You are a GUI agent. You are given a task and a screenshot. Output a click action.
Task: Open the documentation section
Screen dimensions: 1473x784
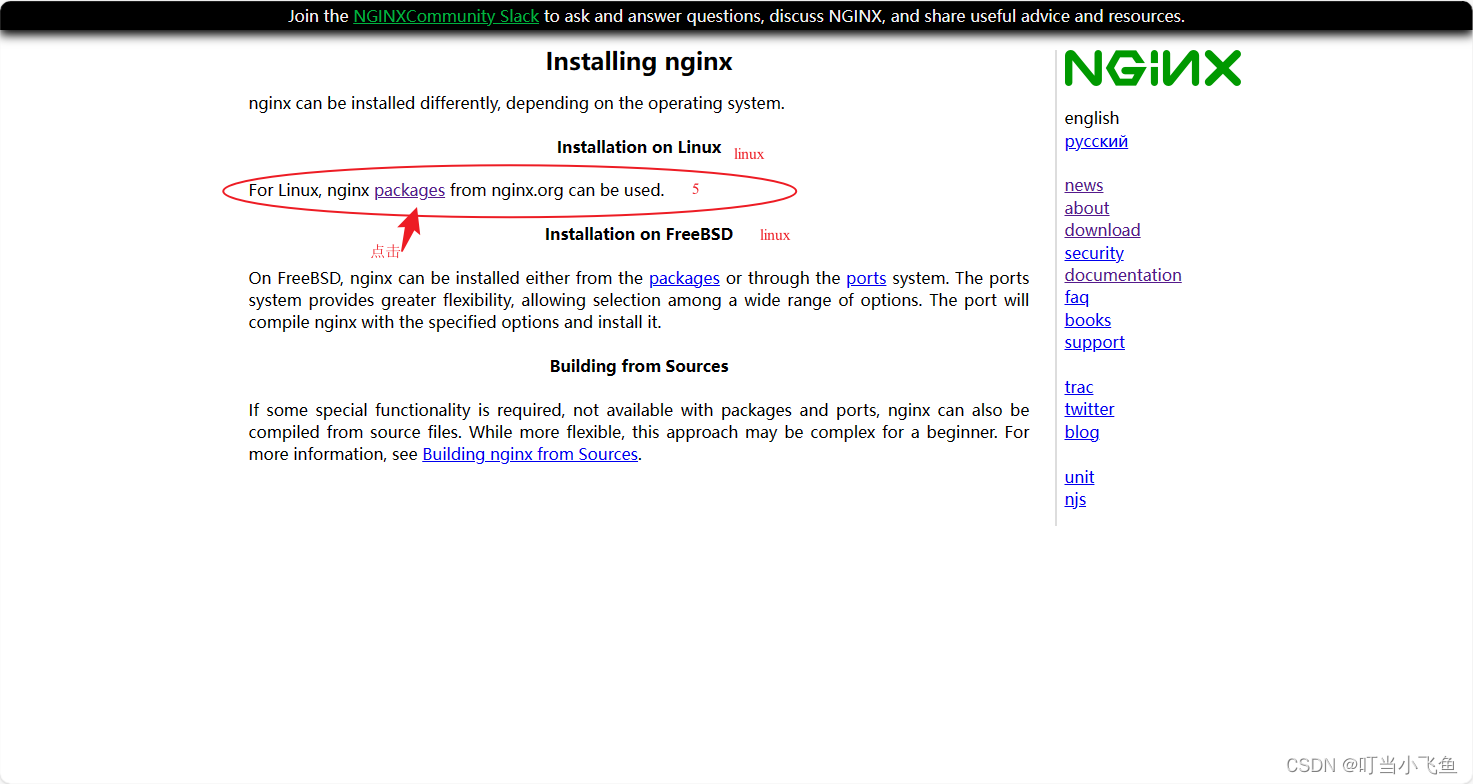(x=1122, y=275)
